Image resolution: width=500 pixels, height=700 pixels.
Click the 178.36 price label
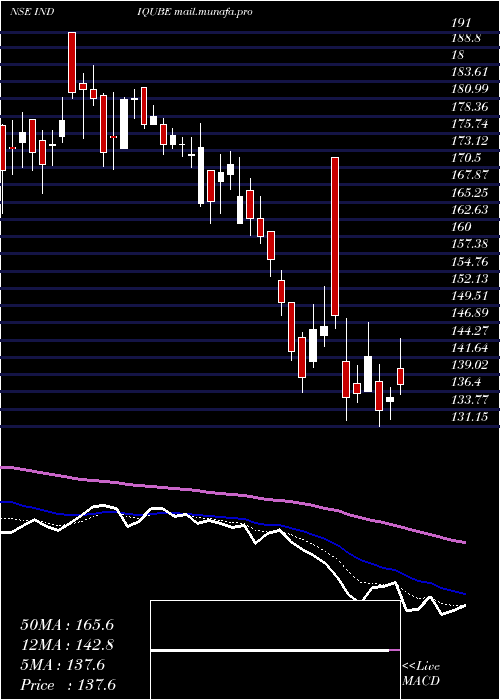tap(469, 107)
